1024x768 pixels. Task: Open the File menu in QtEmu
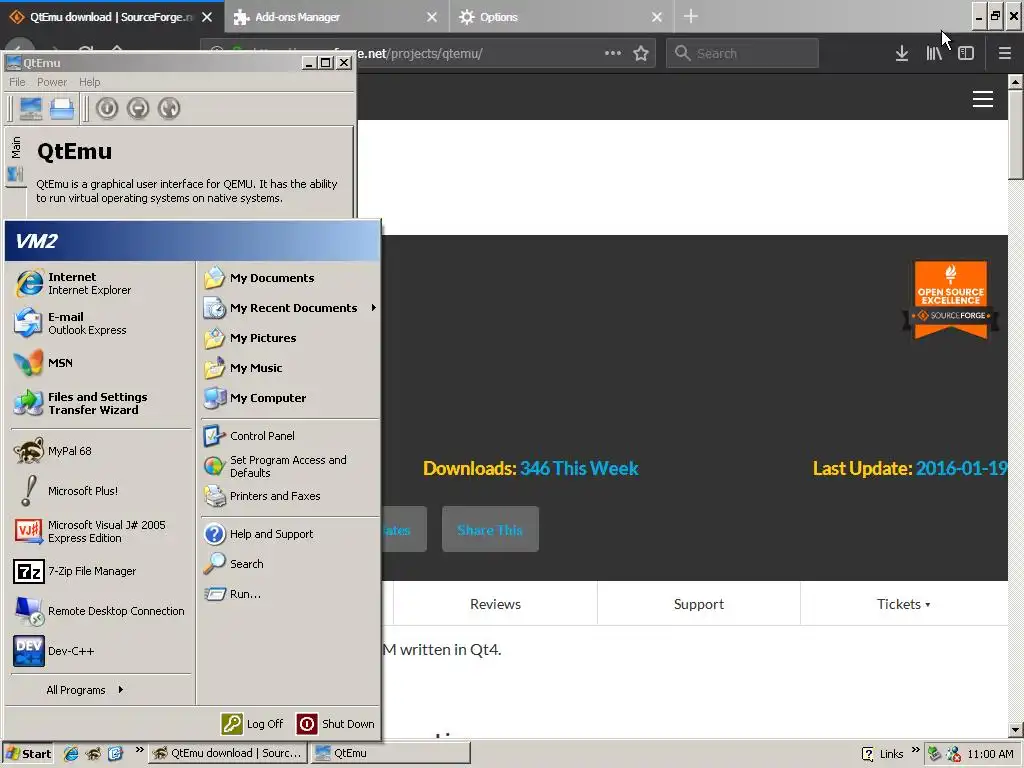point(17,82)
